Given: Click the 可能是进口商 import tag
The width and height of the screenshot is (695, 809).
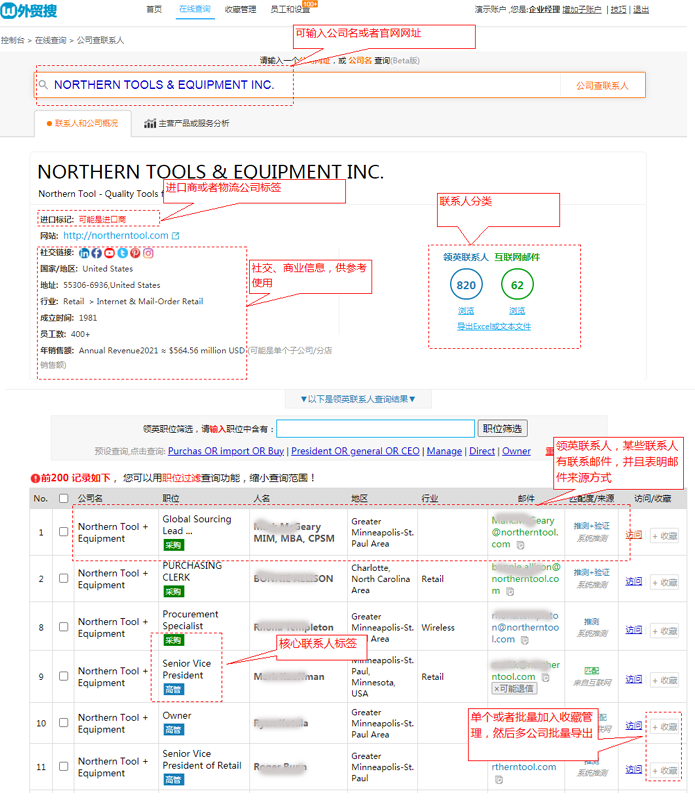Looking at the screenshot, I should tap(102, 219).
